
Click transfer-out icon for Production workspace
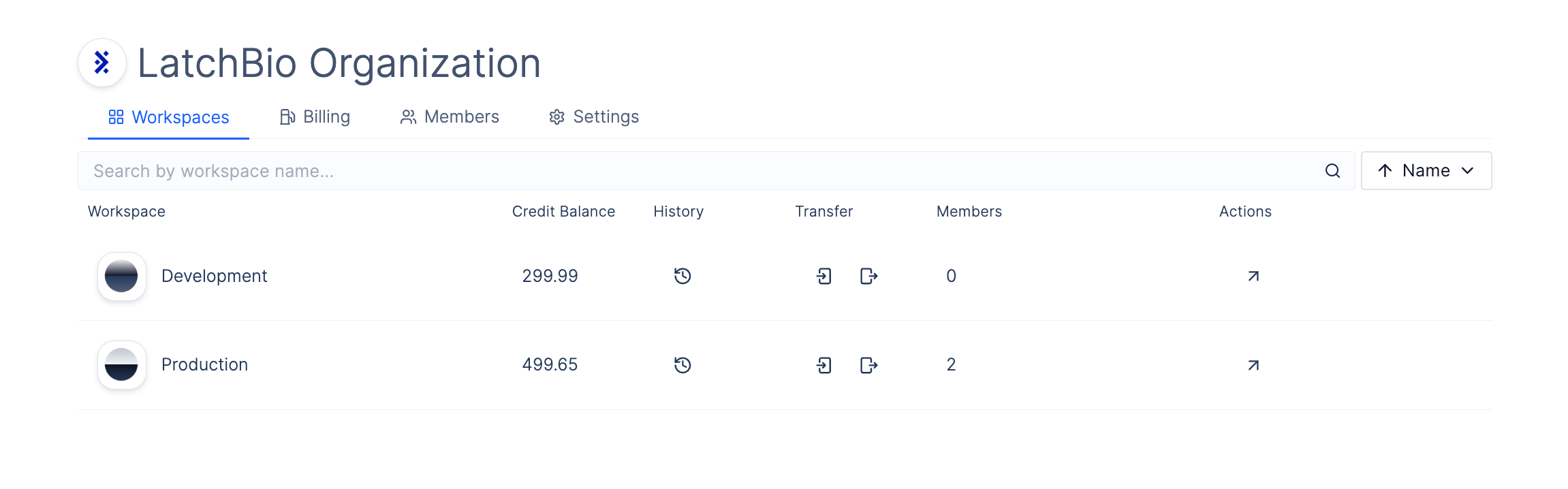869,365
